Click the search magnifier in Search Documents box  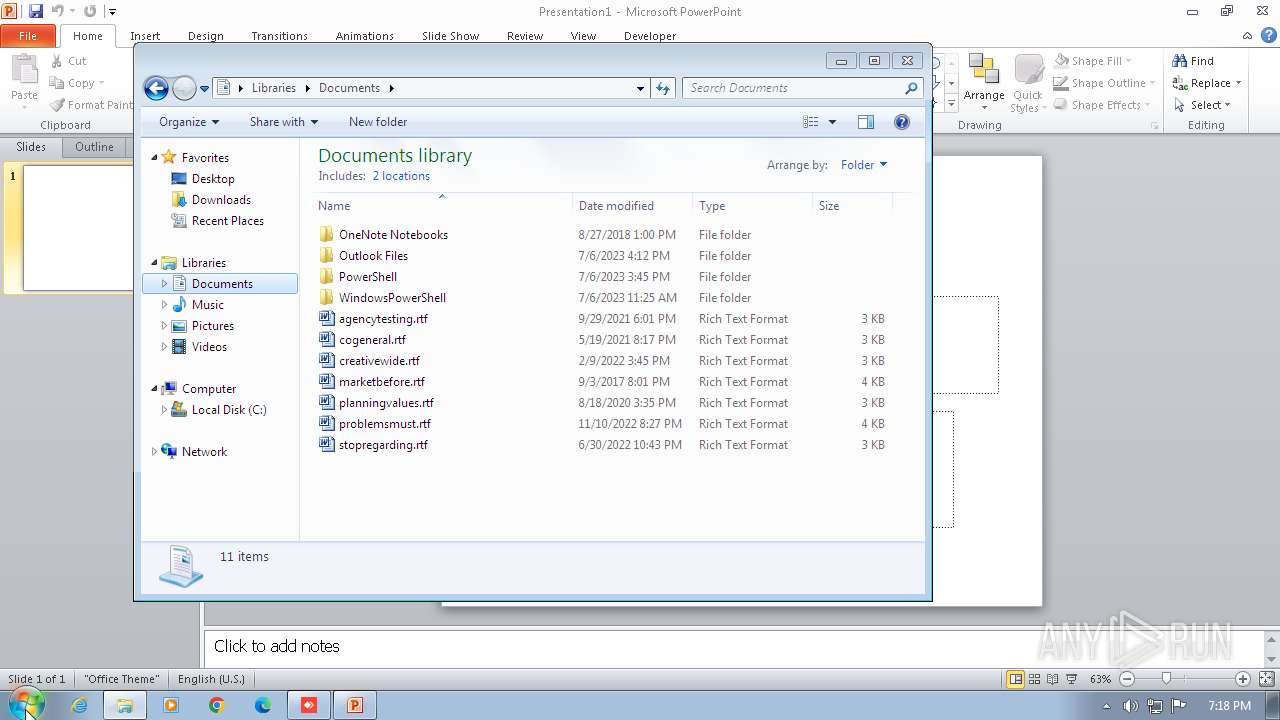tap(911, 88)
